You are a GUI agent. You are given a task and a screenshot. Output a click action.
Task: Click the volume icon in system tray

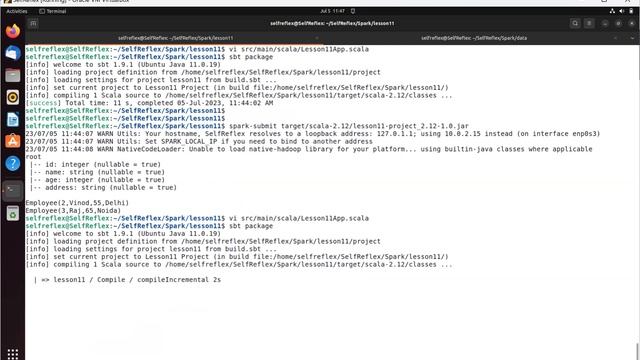[x=621, y=11]
